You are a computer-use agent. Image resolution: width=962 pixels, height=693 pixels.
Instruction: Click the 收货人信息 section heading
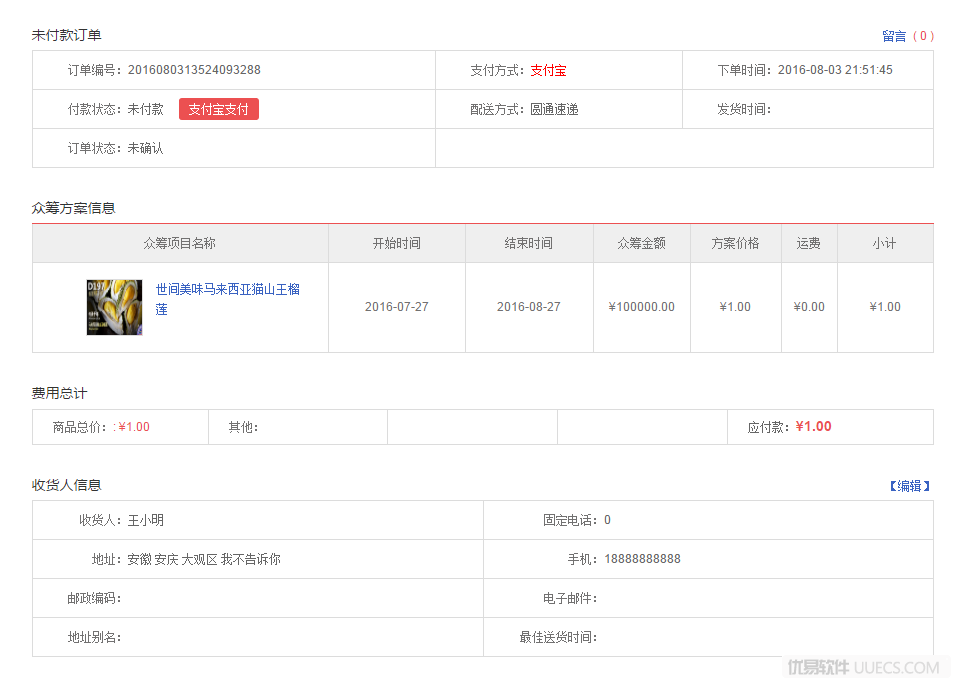pyautogui.click(x=66, y=486)
